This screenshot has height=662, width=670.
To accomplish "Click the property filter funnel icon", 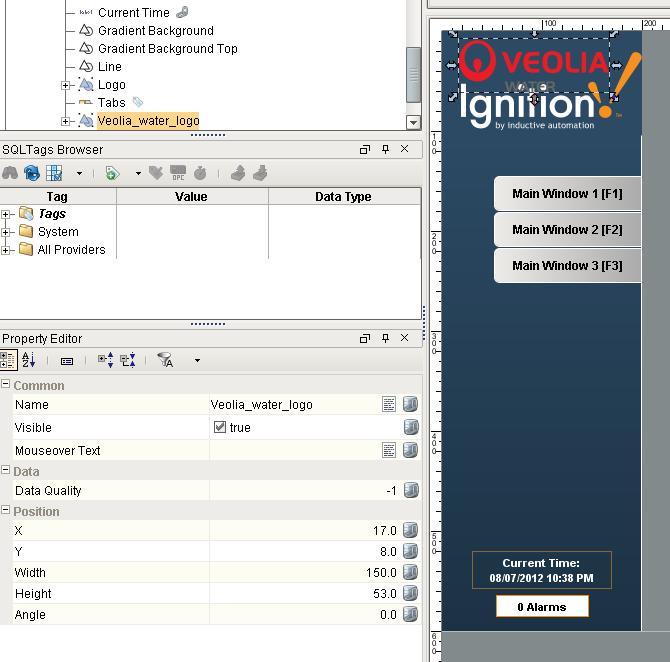I will 165,360.
